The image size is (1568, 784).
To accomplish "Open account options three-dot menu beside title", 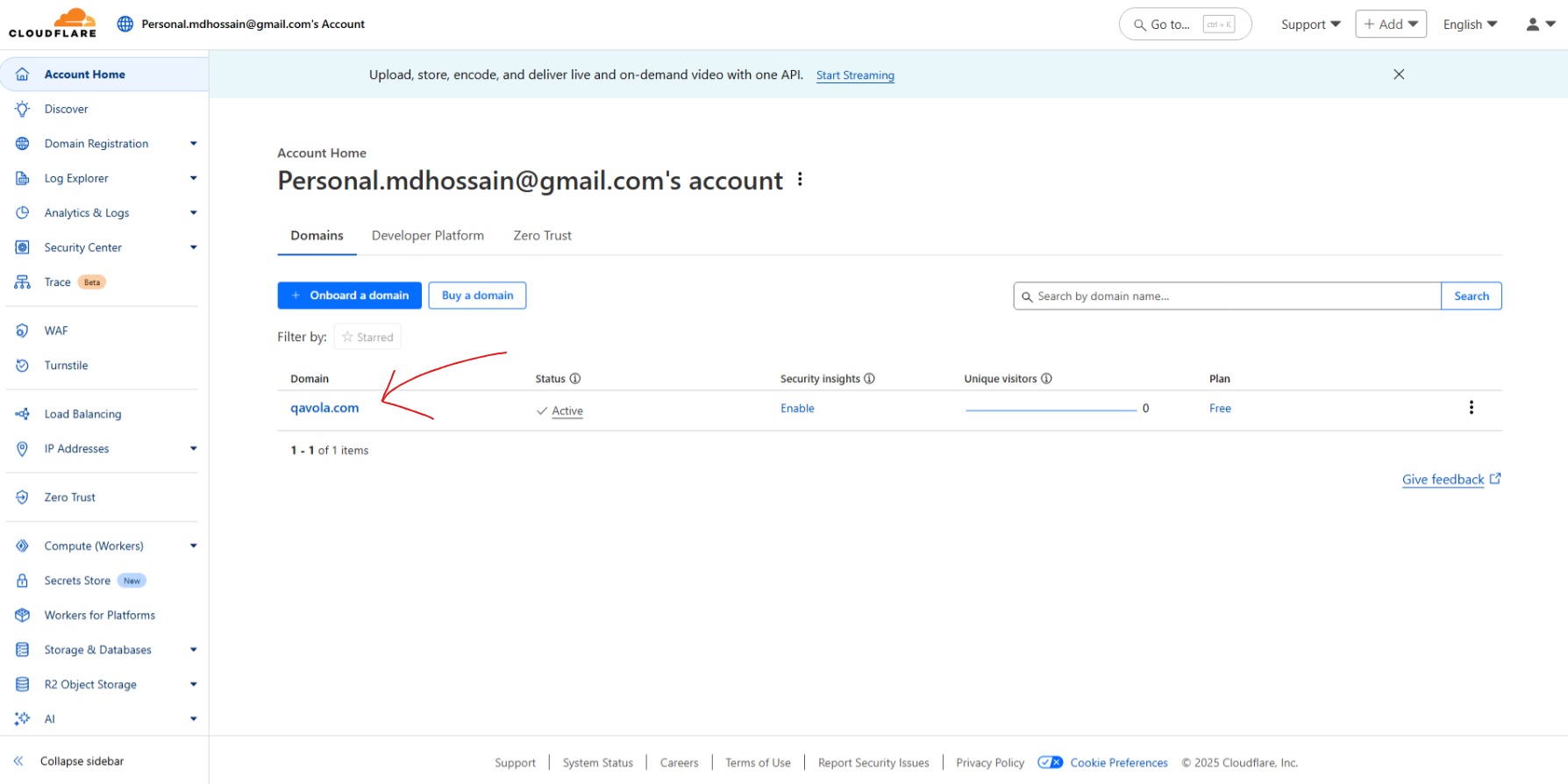I will pyautogui.click(x=800, y=180).
